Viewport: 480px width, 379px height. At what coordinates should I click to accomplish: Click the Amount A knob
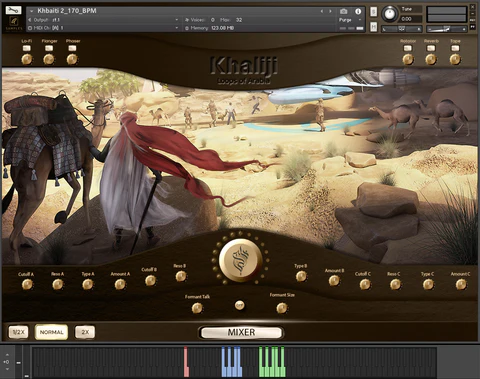click(x=120, y=284)
